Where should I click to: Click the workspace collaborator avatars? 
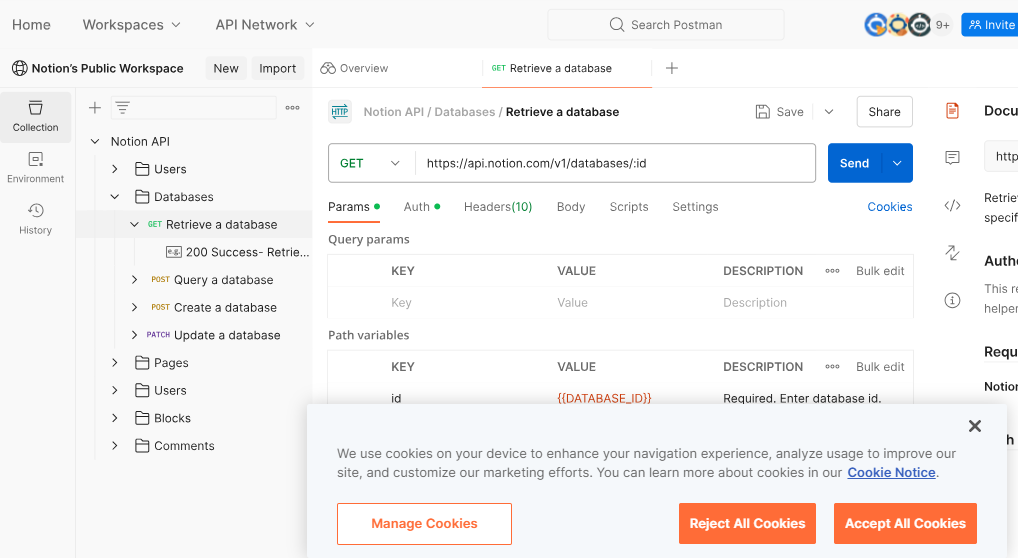tap(898, 25)
